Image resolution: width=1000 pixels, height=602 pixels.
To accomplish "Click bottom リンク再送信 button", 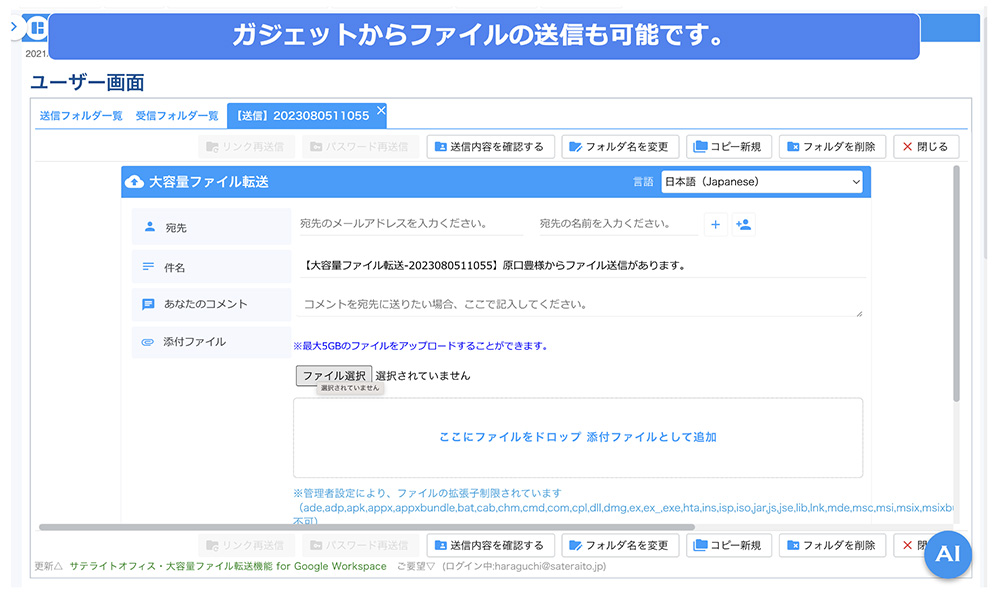I will 246,545.
